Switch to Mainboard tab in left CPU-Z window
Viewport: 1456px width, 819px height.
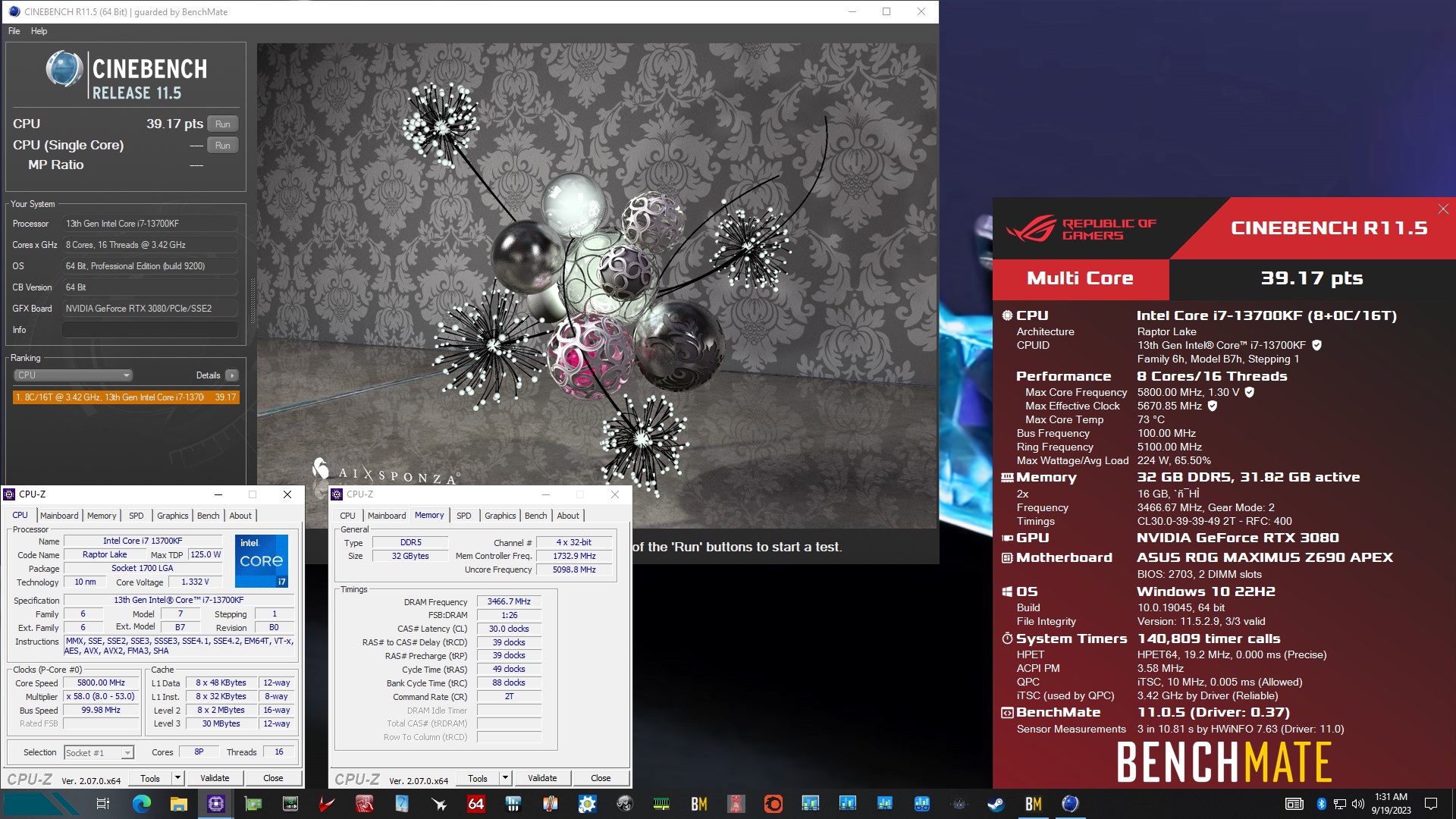tap(59, 516)
